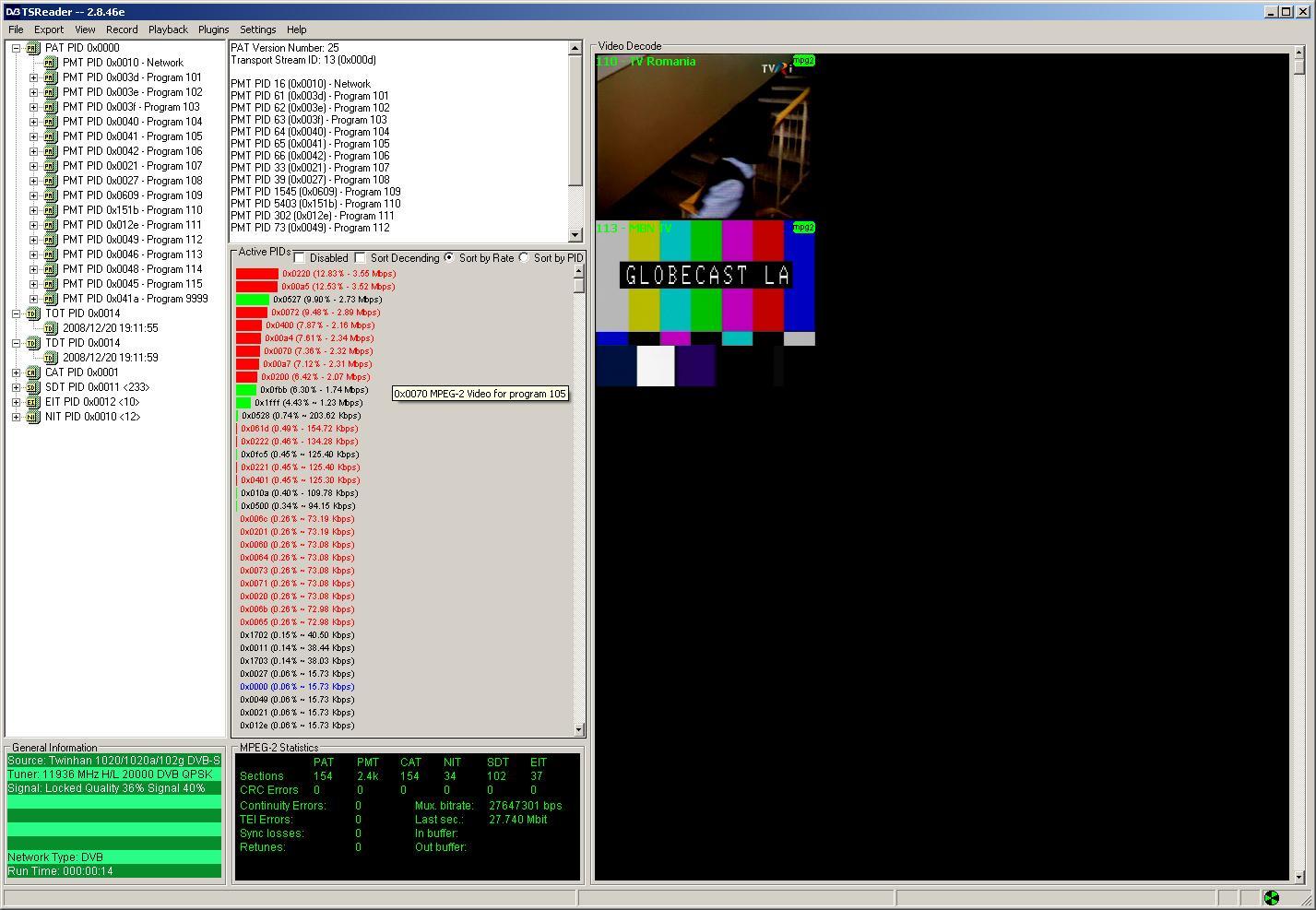Image resolution: width=1316 pixels, height=910 pixels.
Task: Enable the Disabled checkbox in Active PIDs
Action: pos(300,258)
